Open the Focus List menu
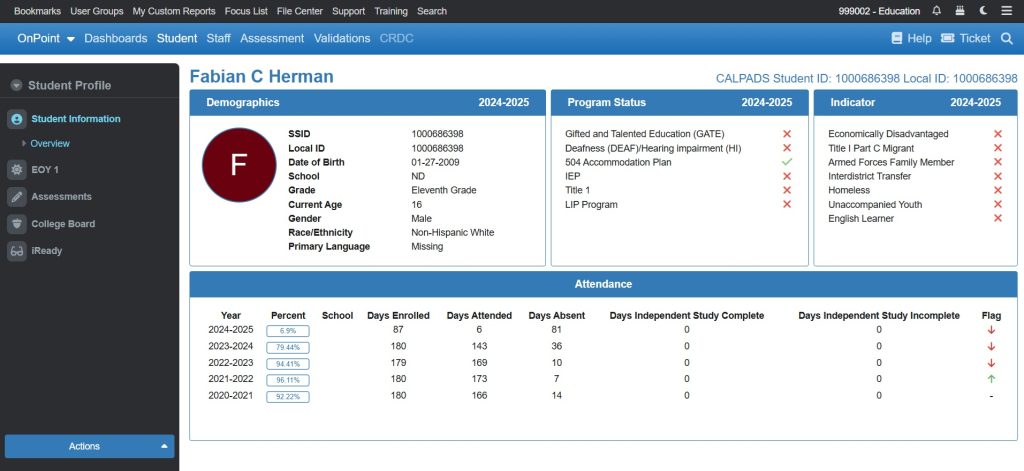Screen dimensions: 1024x471 tap(246, 11)
